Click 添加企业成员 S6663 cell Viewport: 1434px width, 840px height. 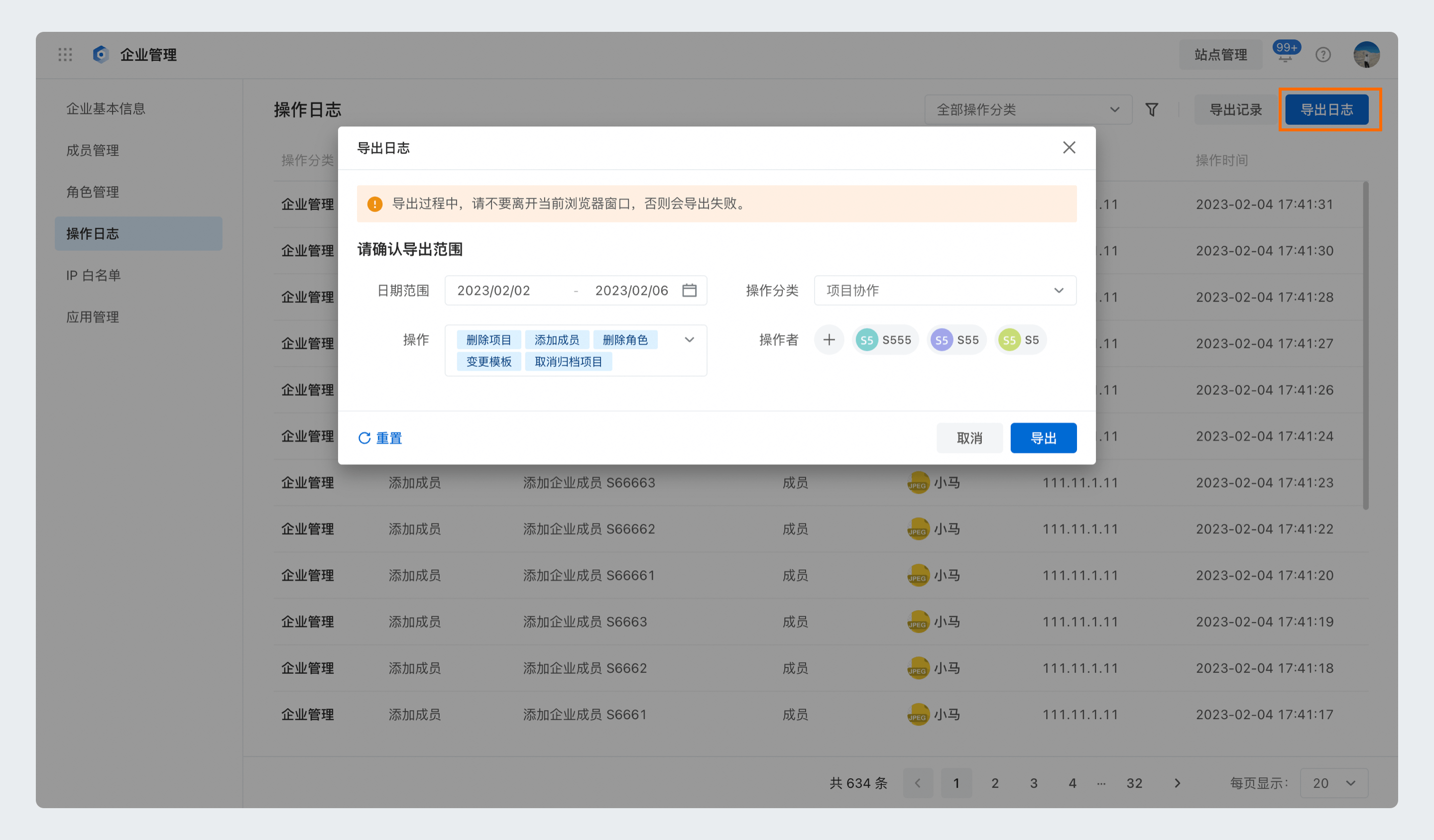tap(585, 622)
